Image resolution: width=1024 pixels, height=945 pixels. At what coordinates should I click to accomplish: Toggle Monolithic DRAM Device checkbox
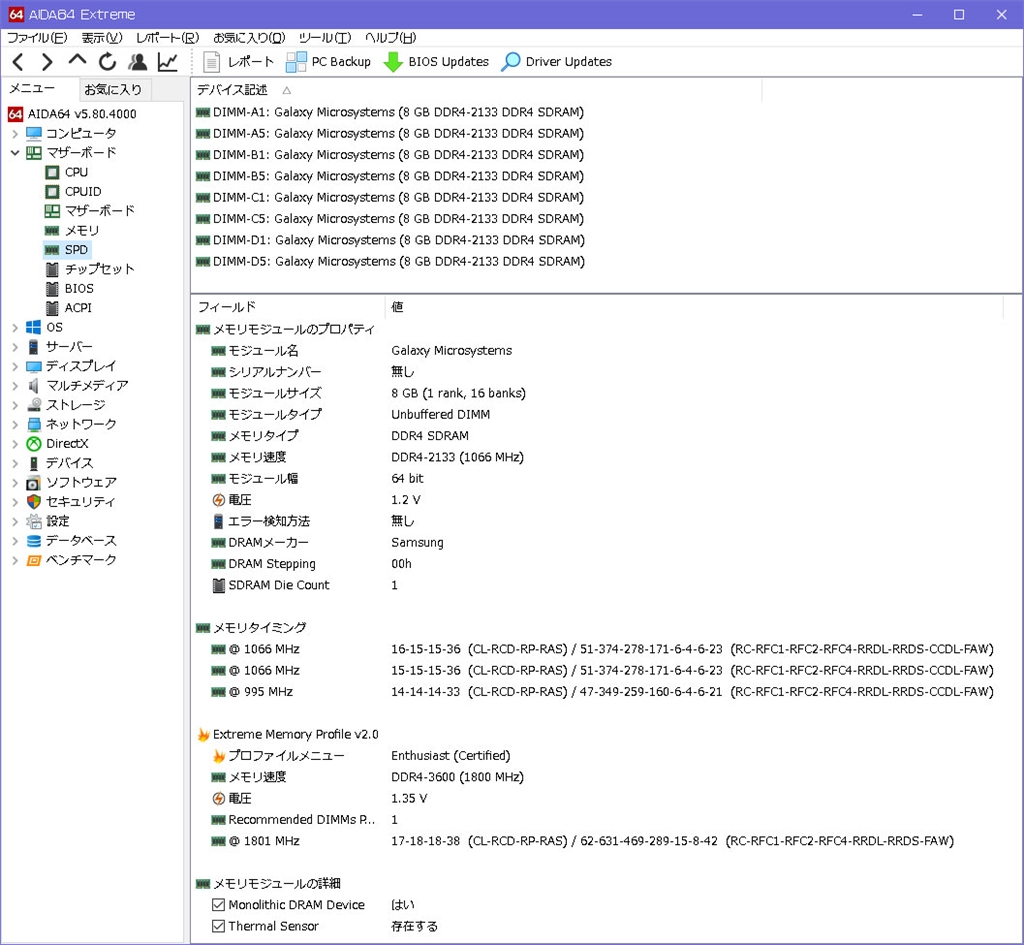click(x=219, y=905)
